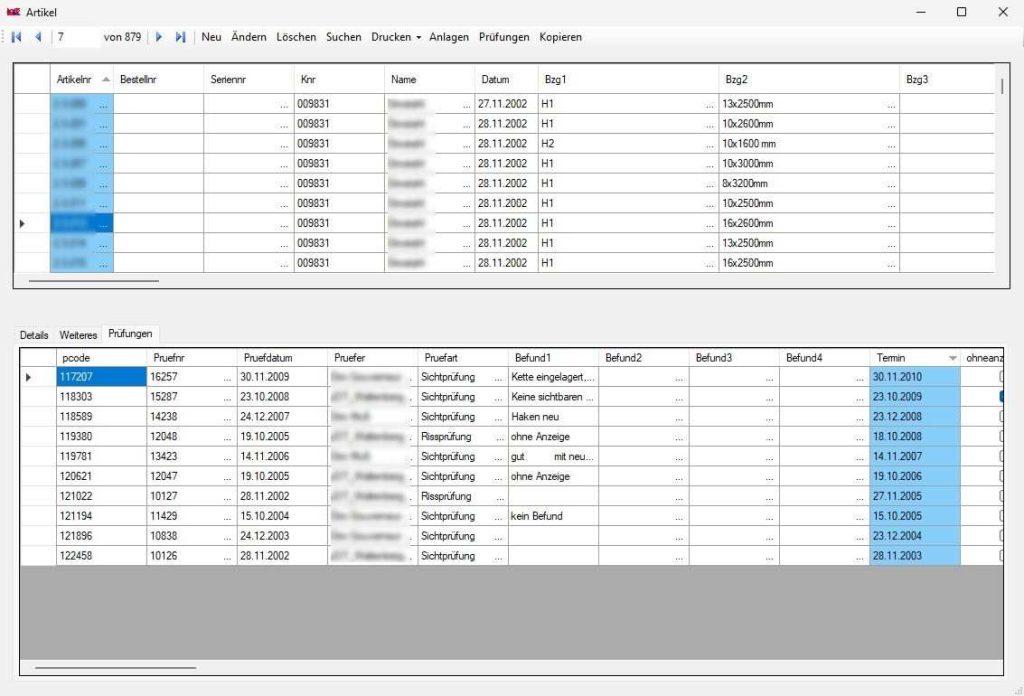1024x696 pixels.
Task: Click the Löschen toolbar button
Action: click(x=296, y=37)
